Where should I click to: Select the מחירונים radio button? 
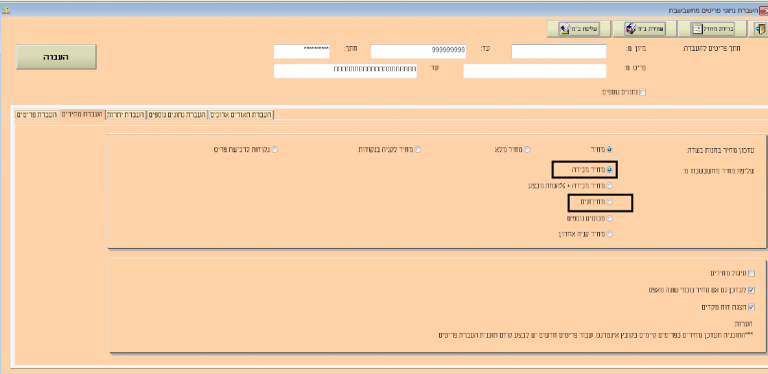pyautogui.click(x=609, y=202)
